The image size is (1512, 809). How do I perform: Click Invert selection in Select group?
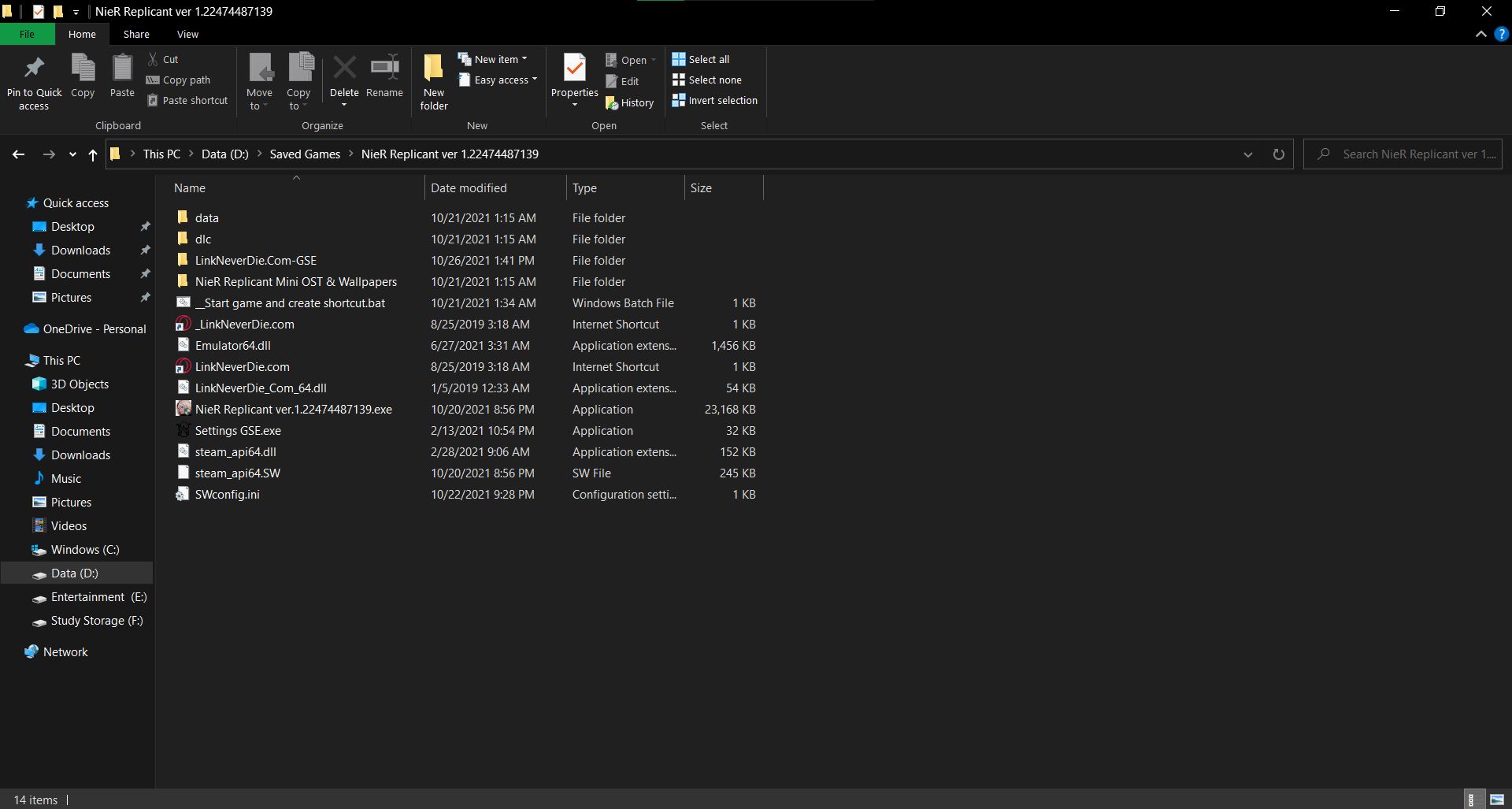point(714,100)
